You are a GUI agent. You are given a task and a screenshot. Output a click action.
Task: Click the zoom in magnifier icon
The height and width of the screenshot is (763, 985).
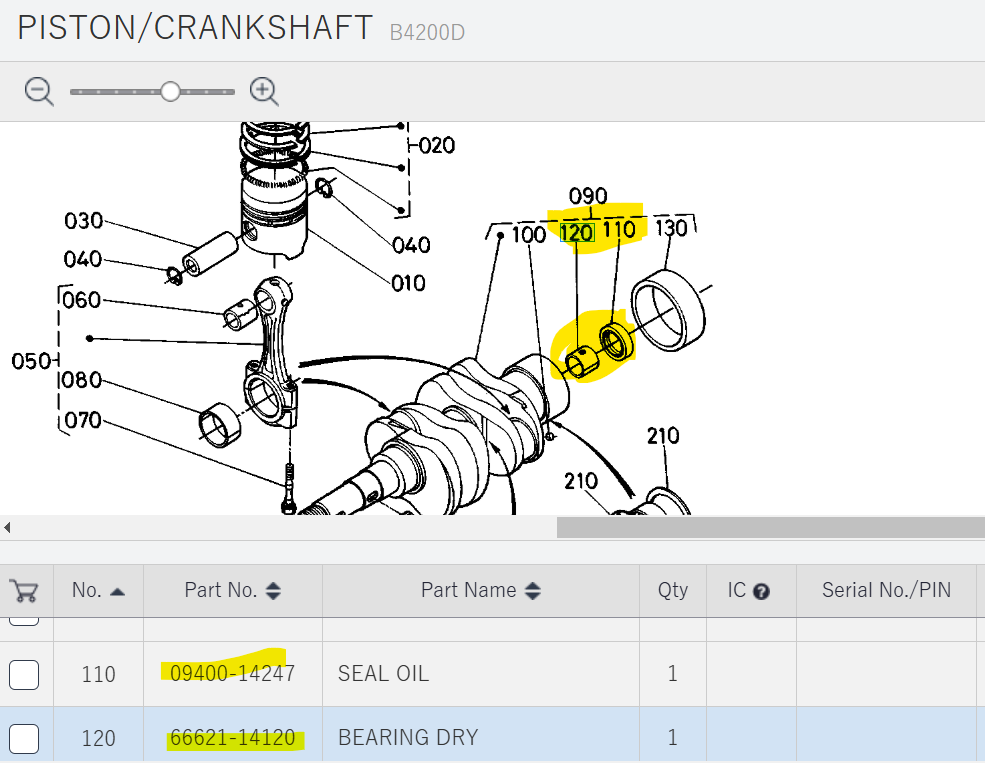click(x=264, y=91)
